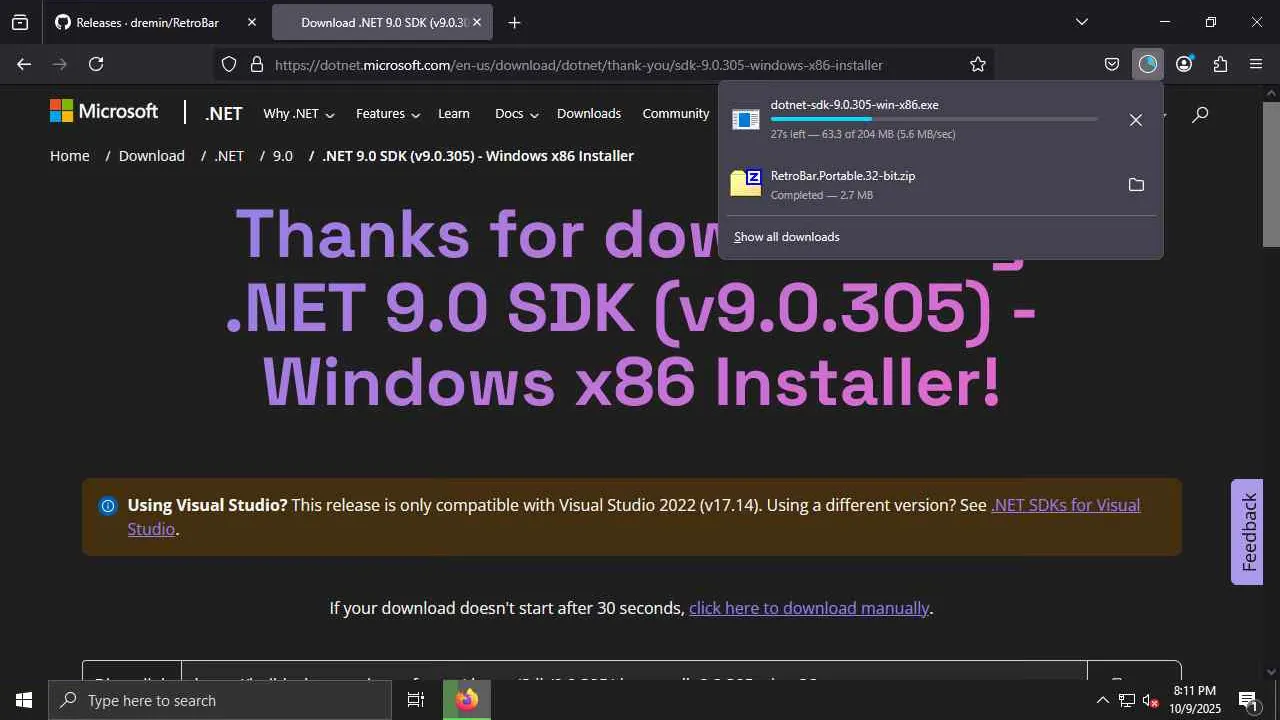Image resolution: width=1280 pixels, height=720 pixels.
Task: Go to the .NET home link
Action: (224, 114)
